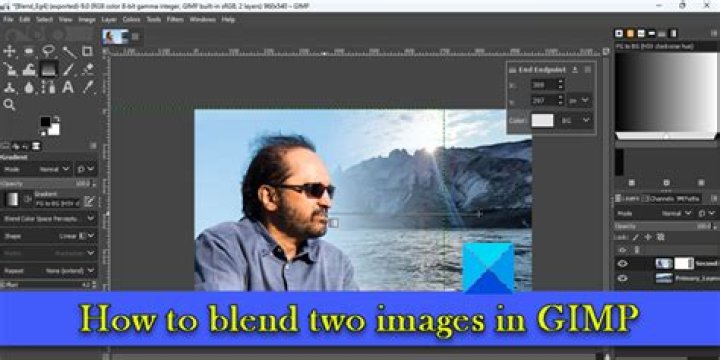Select the Zoom magnifier tool
This screenshot has width=720, height=360.
pyautogui.click(x=9, y=105)
